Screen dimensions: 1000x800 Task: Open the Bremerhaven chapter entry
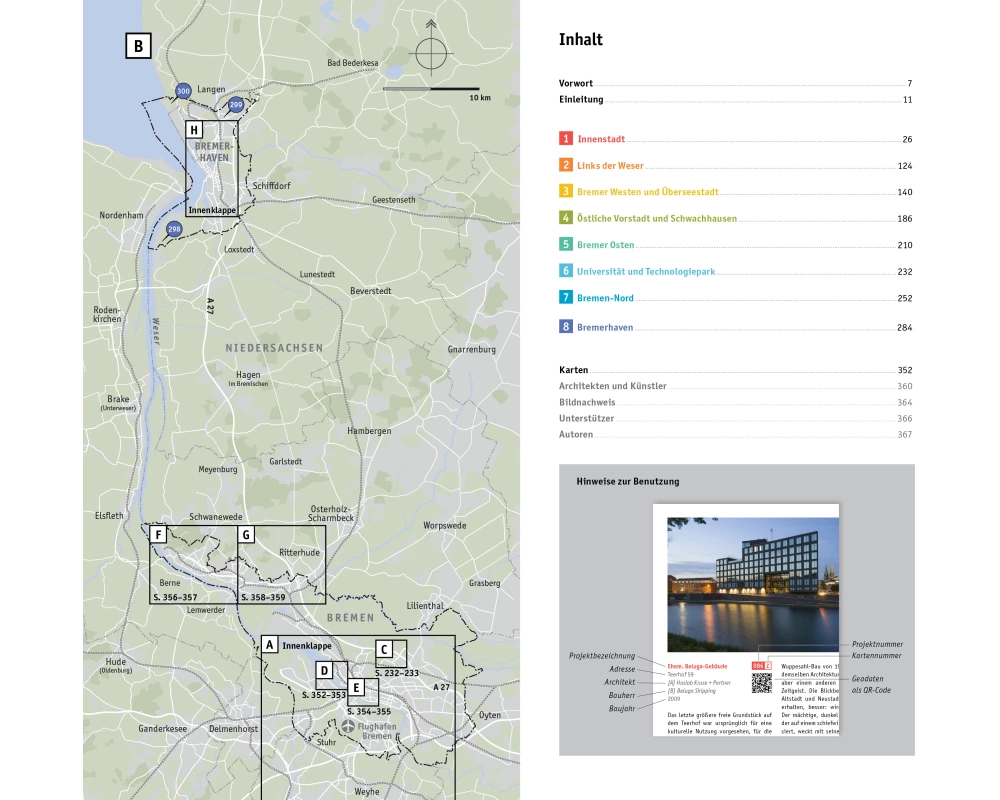coord(605,328)
